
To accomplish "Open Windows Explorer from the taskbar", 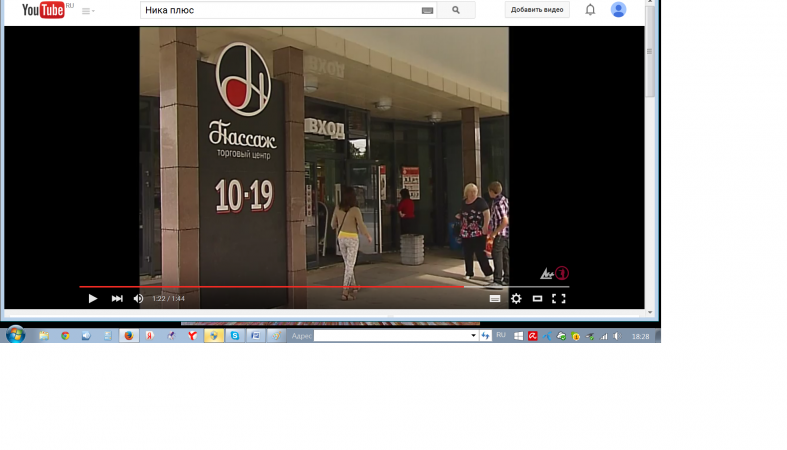I will [x=44, y=336].
